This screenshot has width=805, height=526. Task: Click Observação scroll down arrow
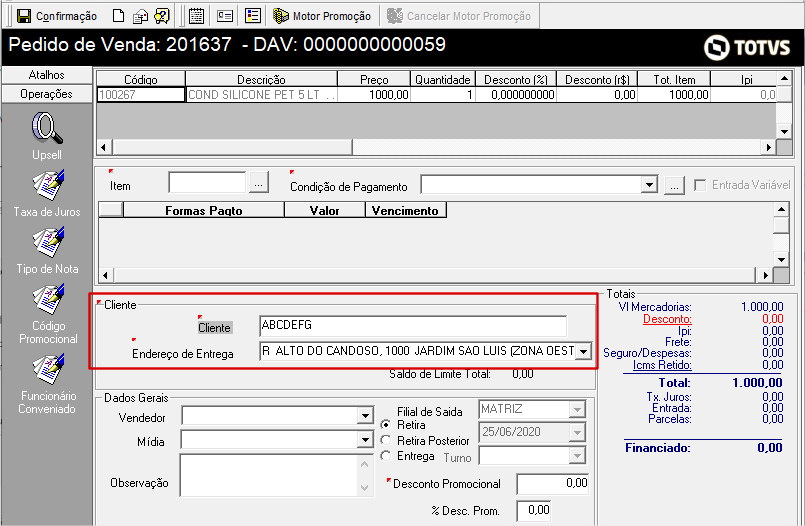point(365,488)
